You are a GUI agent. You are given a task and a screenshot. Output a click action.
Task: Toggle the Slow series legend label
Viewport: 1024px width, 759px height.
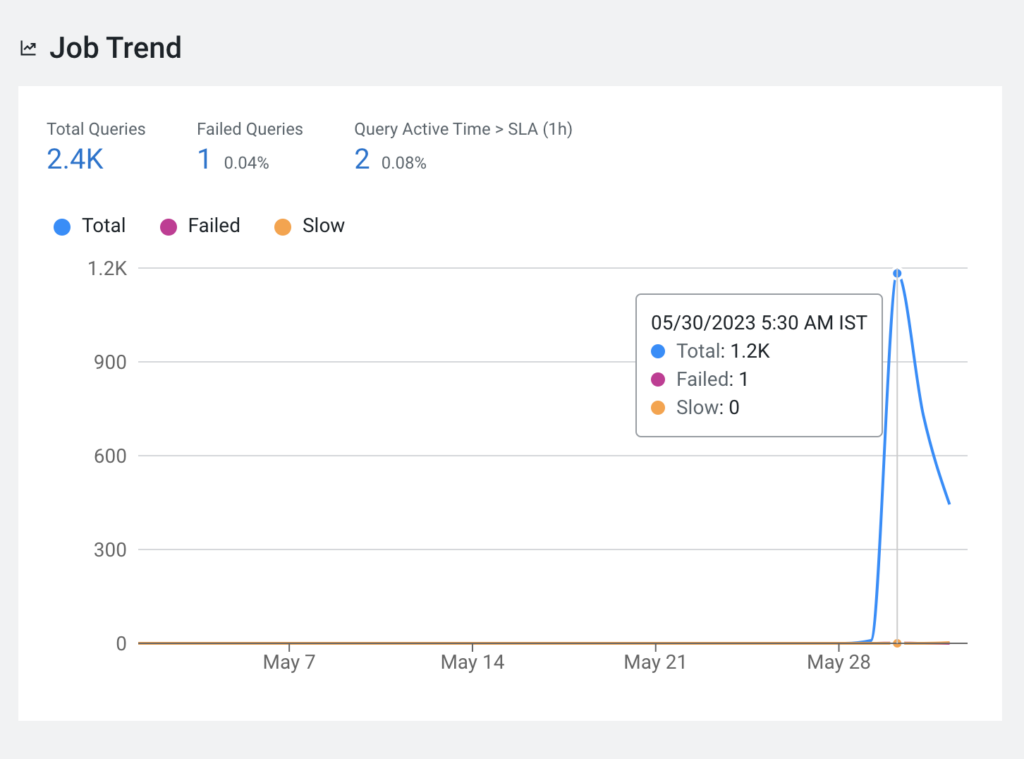click(x=323, y=226)
